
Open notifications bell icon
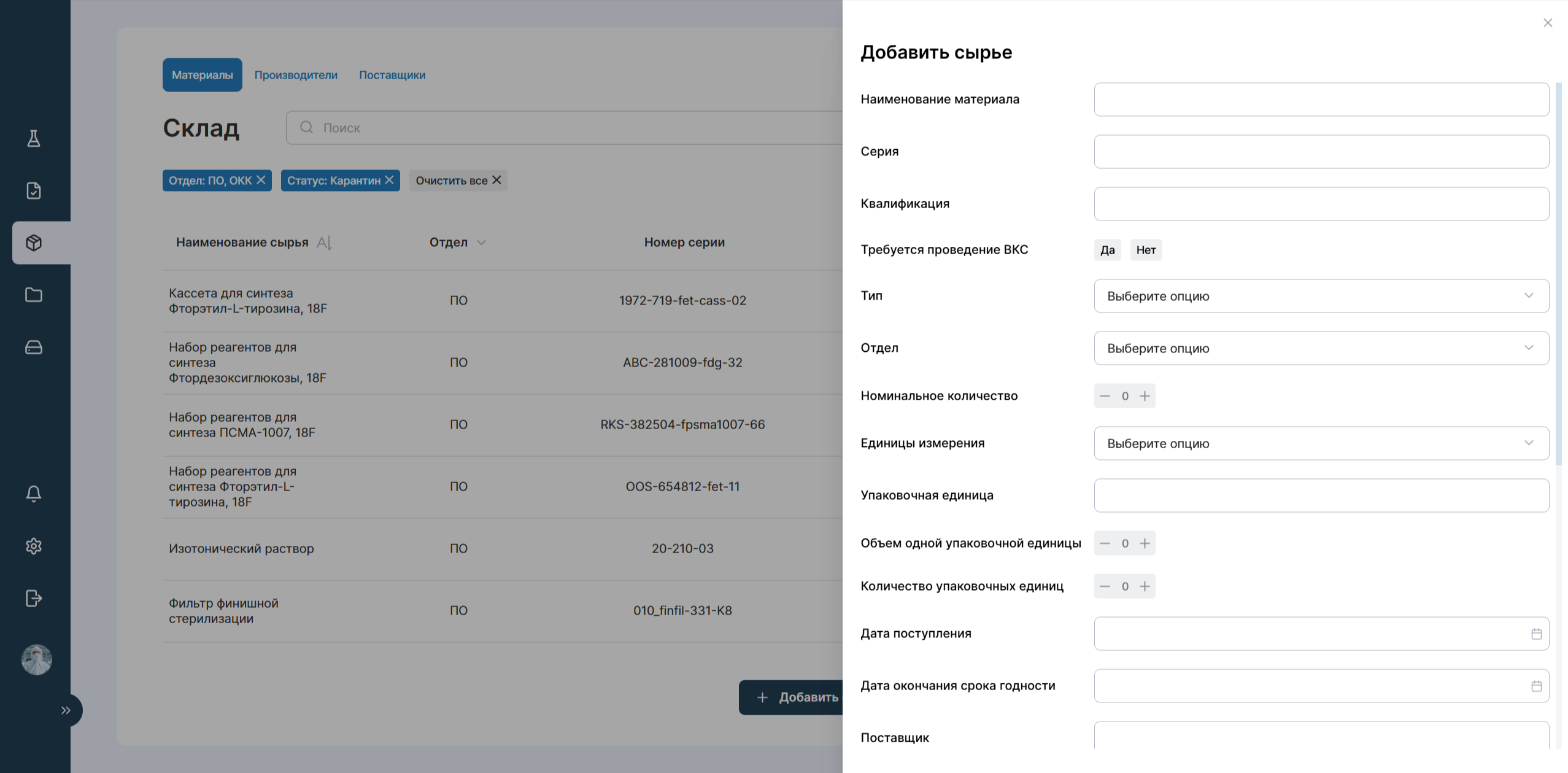34,494
